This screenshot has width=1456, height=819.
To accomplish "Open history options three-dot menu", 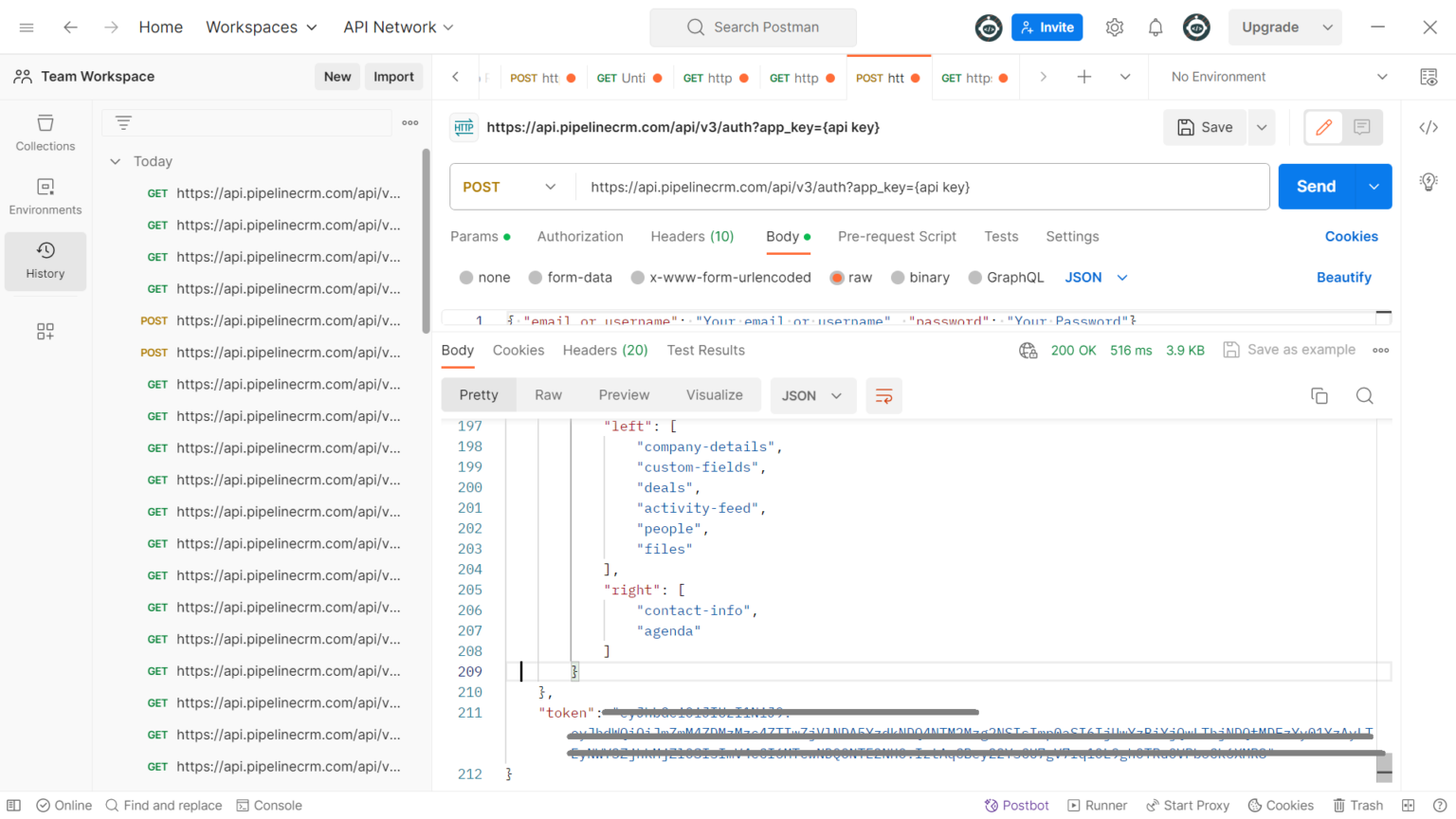I will coord(410,122).
